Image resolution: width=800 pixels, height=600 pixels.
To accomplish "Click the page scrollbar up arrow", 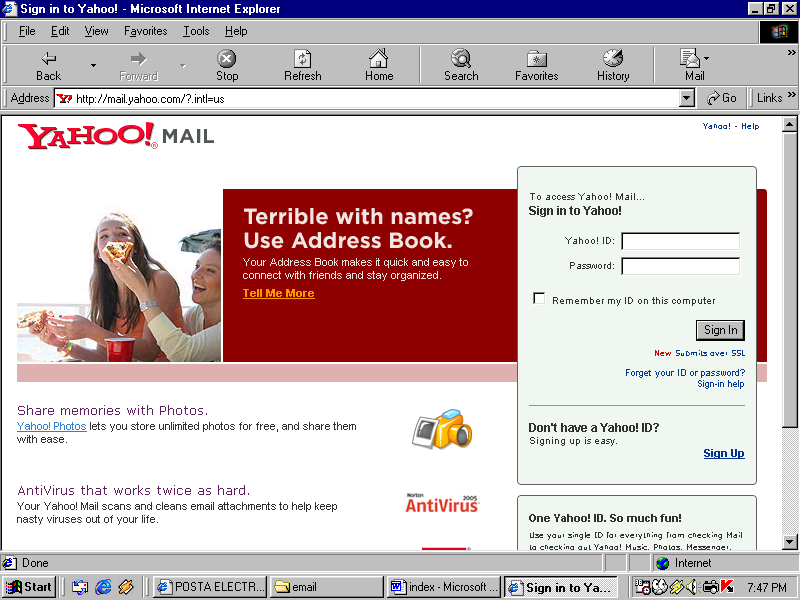I will click(x=789, y=124).
